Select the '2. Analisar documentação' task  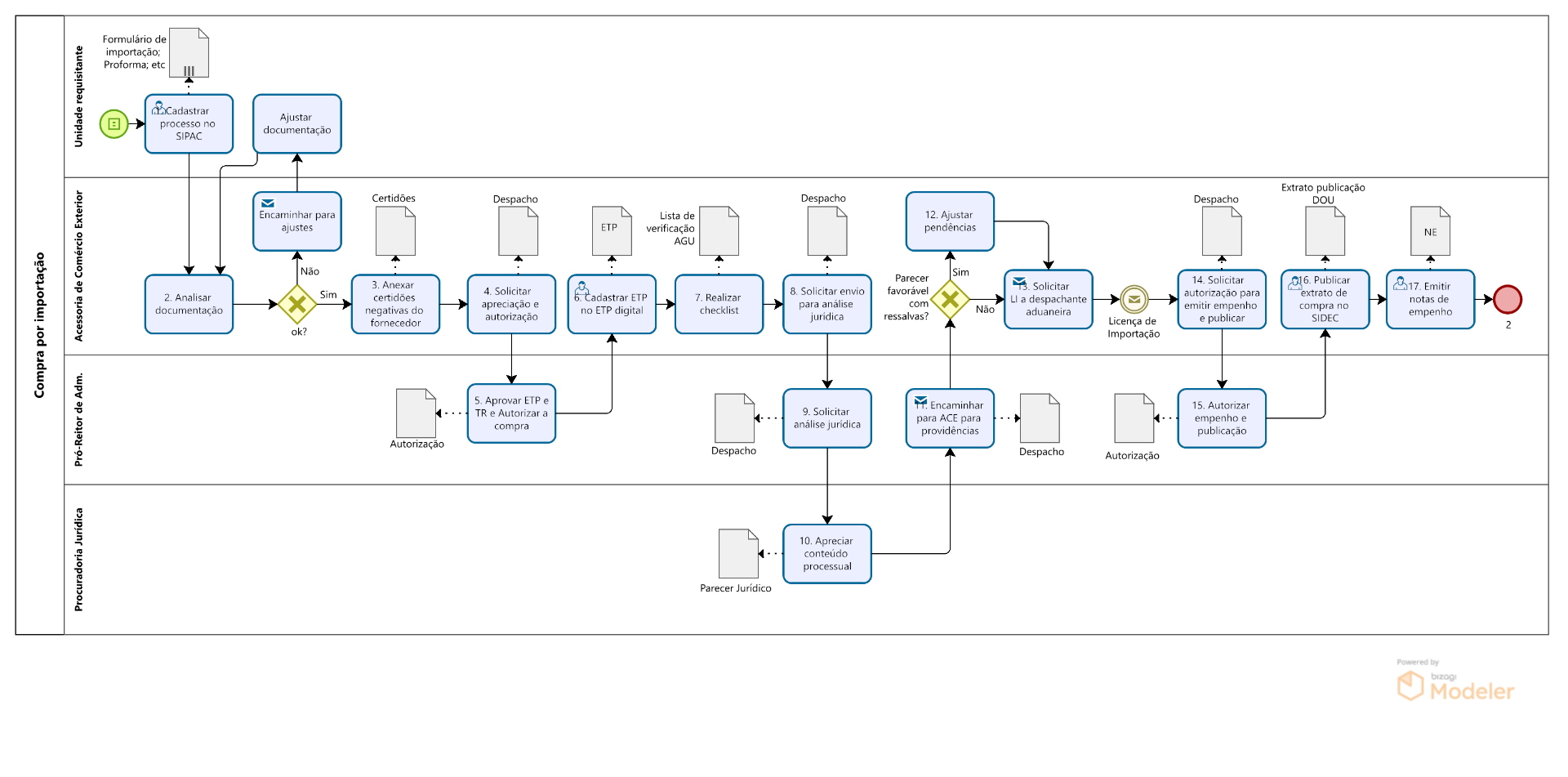click(189, 304)
